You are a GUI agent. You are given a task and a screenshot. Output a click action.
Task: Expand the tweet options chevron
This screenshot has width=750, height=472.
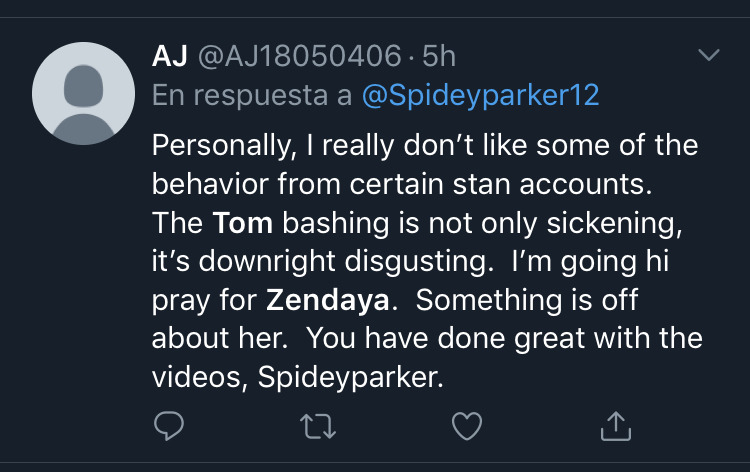coord(708,55)
